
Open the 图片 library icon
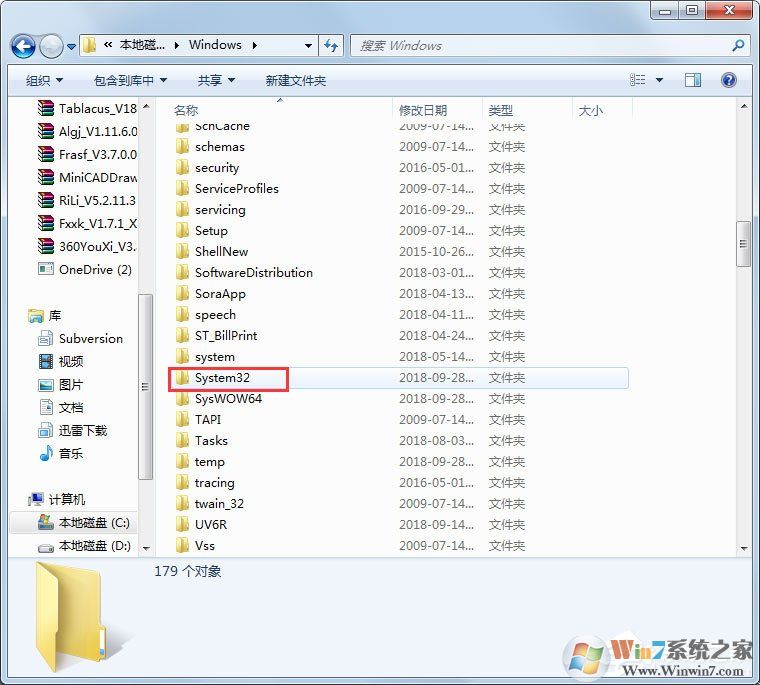tap(46, 385)
